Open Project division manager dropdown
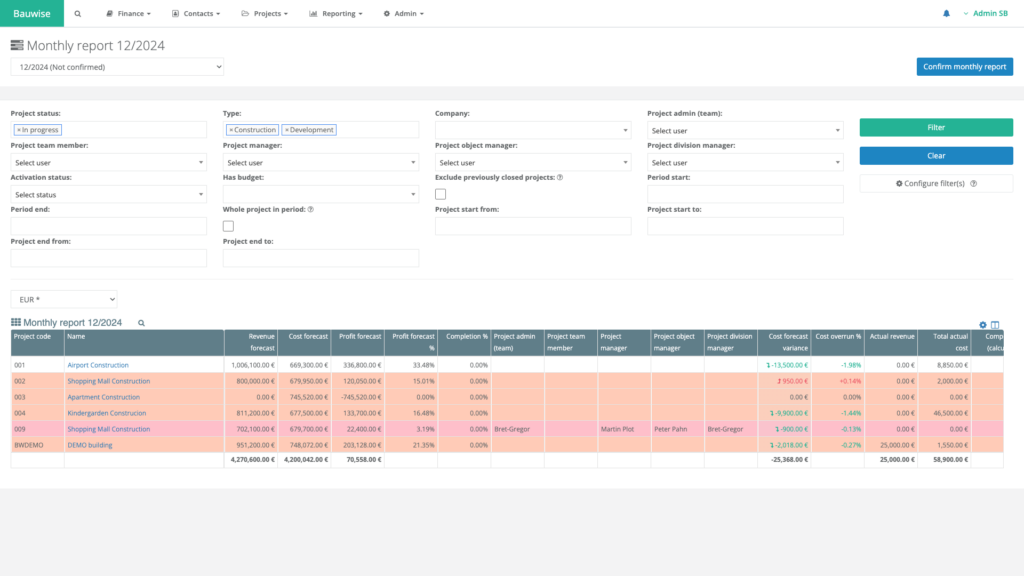 pyautogui.click(x=745, y=162)
